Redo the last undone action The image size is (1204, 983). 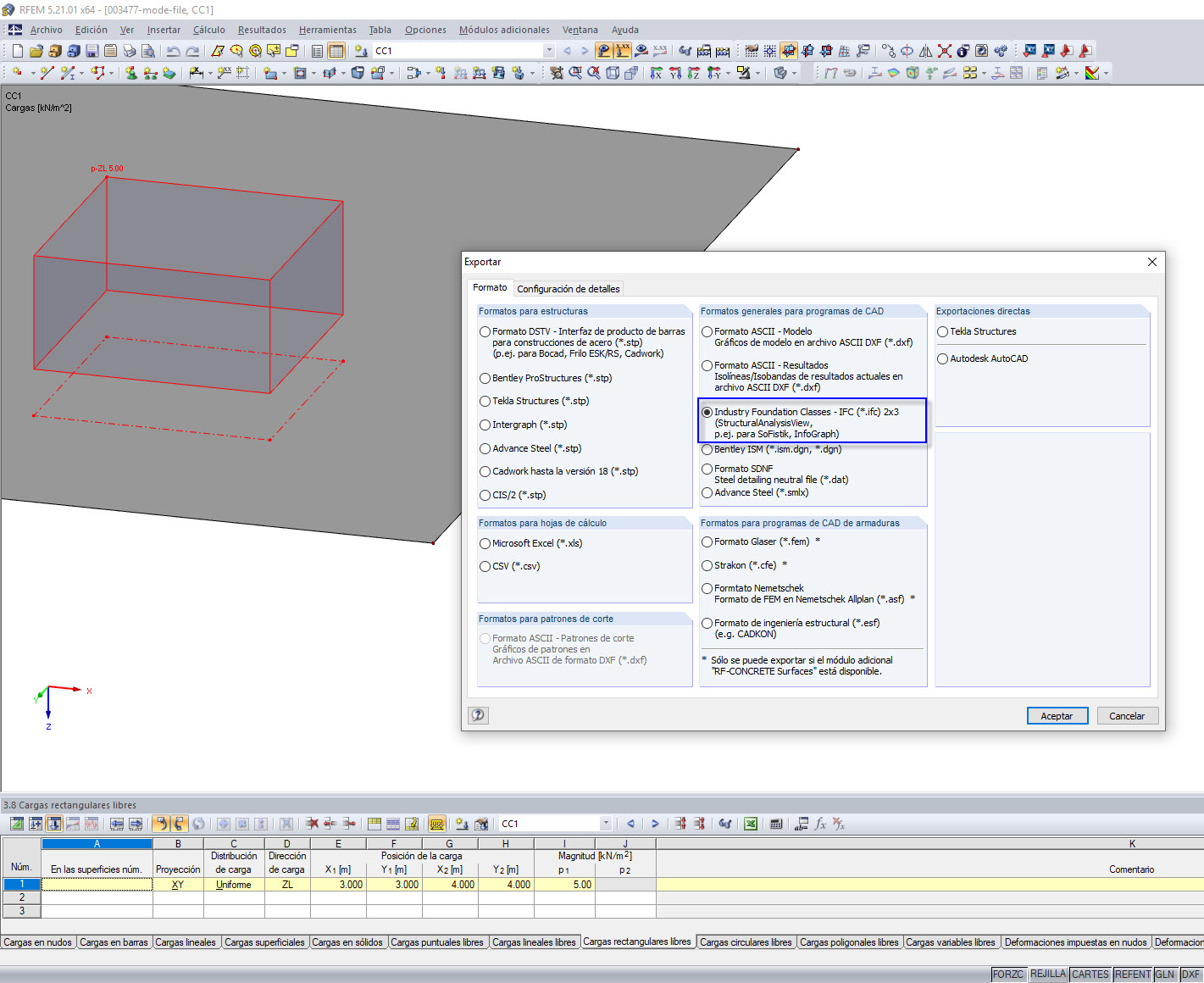tap(192, 51)
